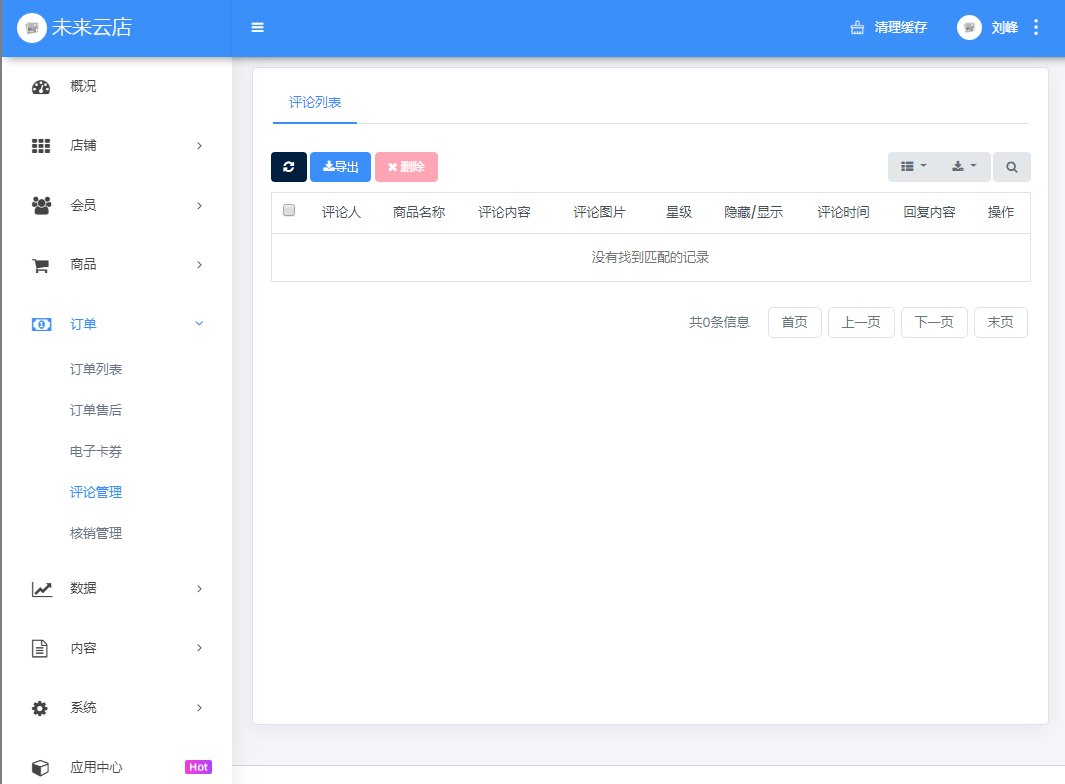Switch to the 评论列表 tab

pos(315,103)
